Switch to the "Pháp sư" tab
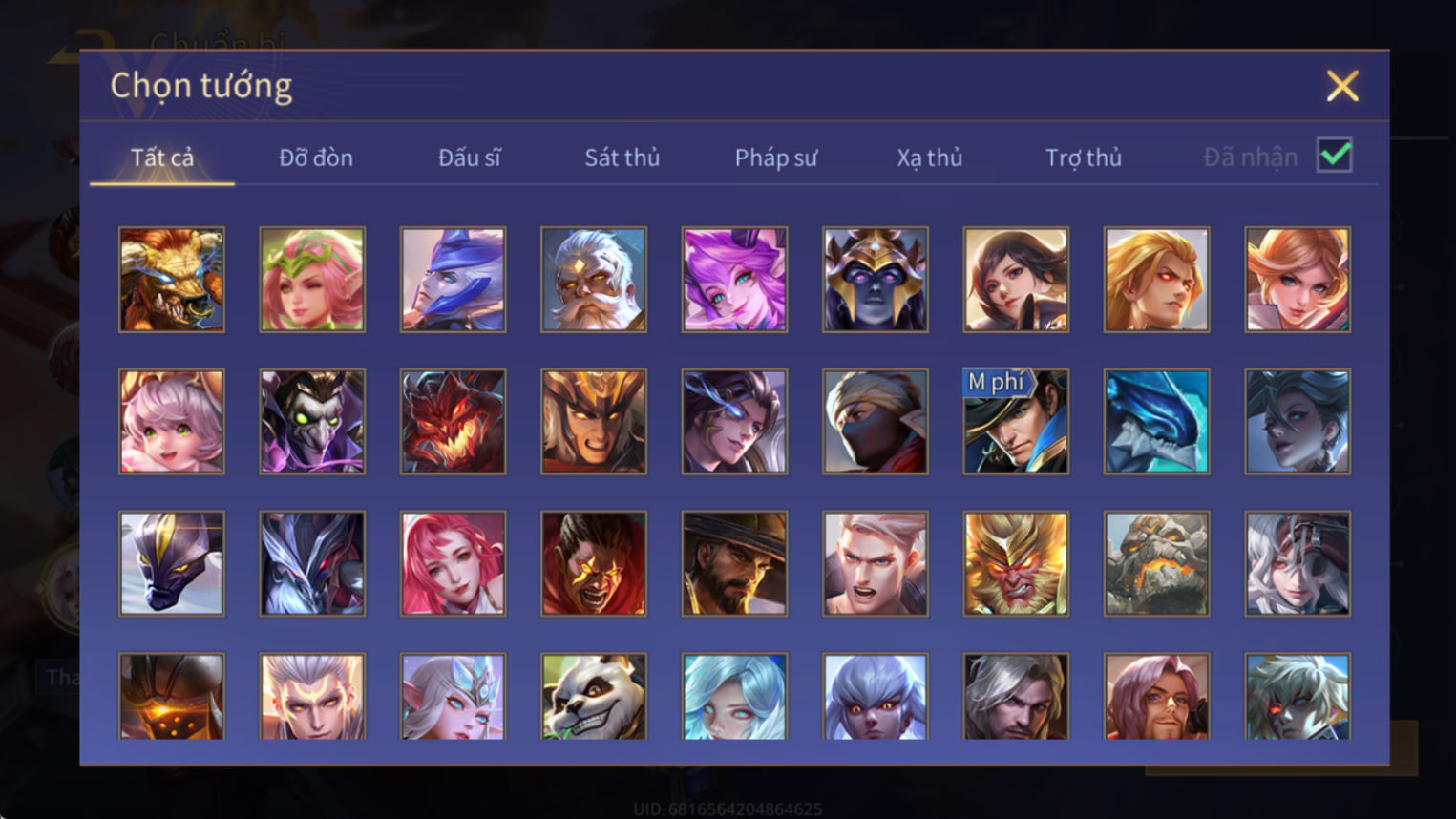The width and height of the screenshot is (1456, 819). [776, 157]
